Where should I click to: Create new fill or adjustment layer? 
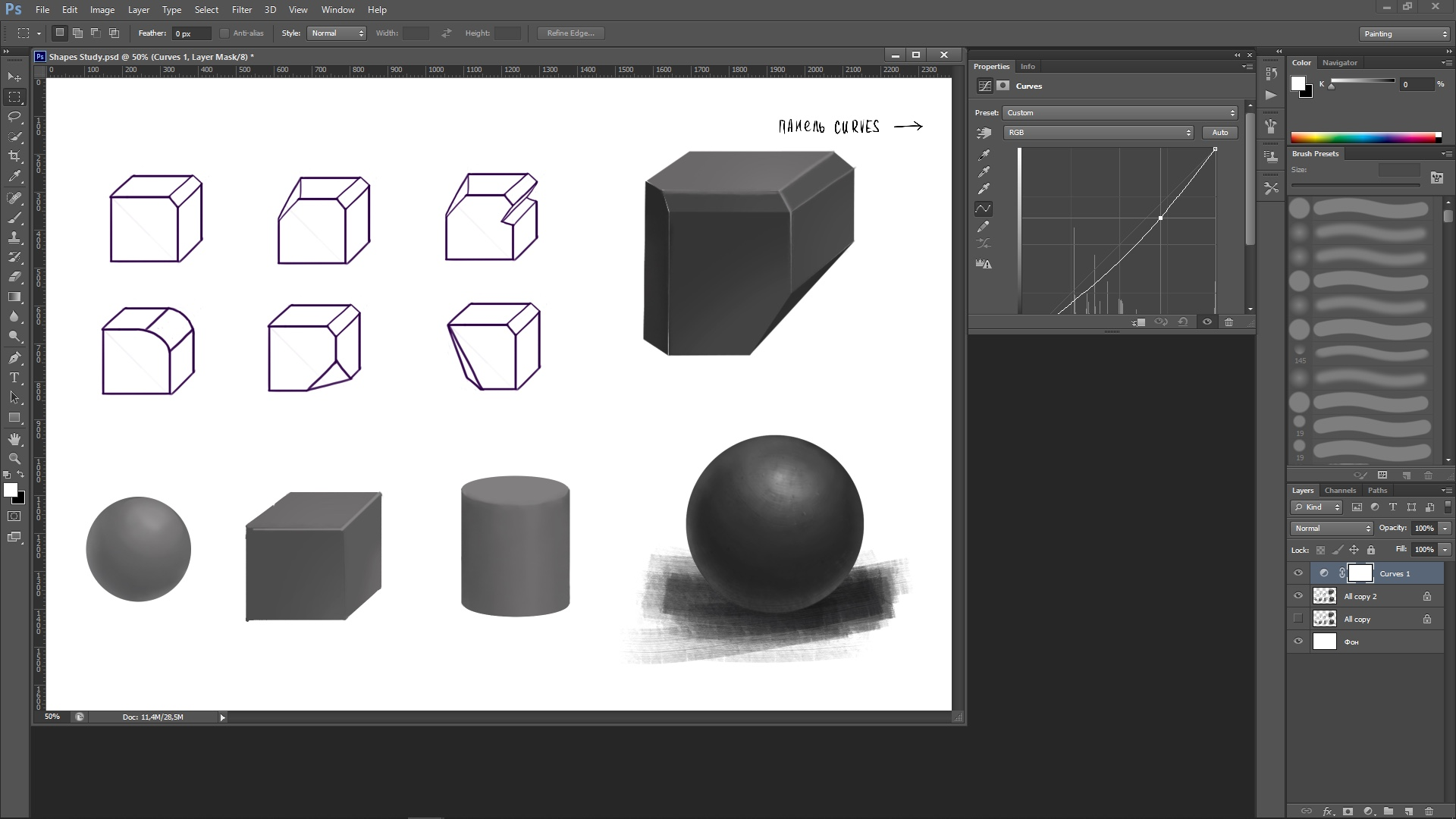[1368, 811]
